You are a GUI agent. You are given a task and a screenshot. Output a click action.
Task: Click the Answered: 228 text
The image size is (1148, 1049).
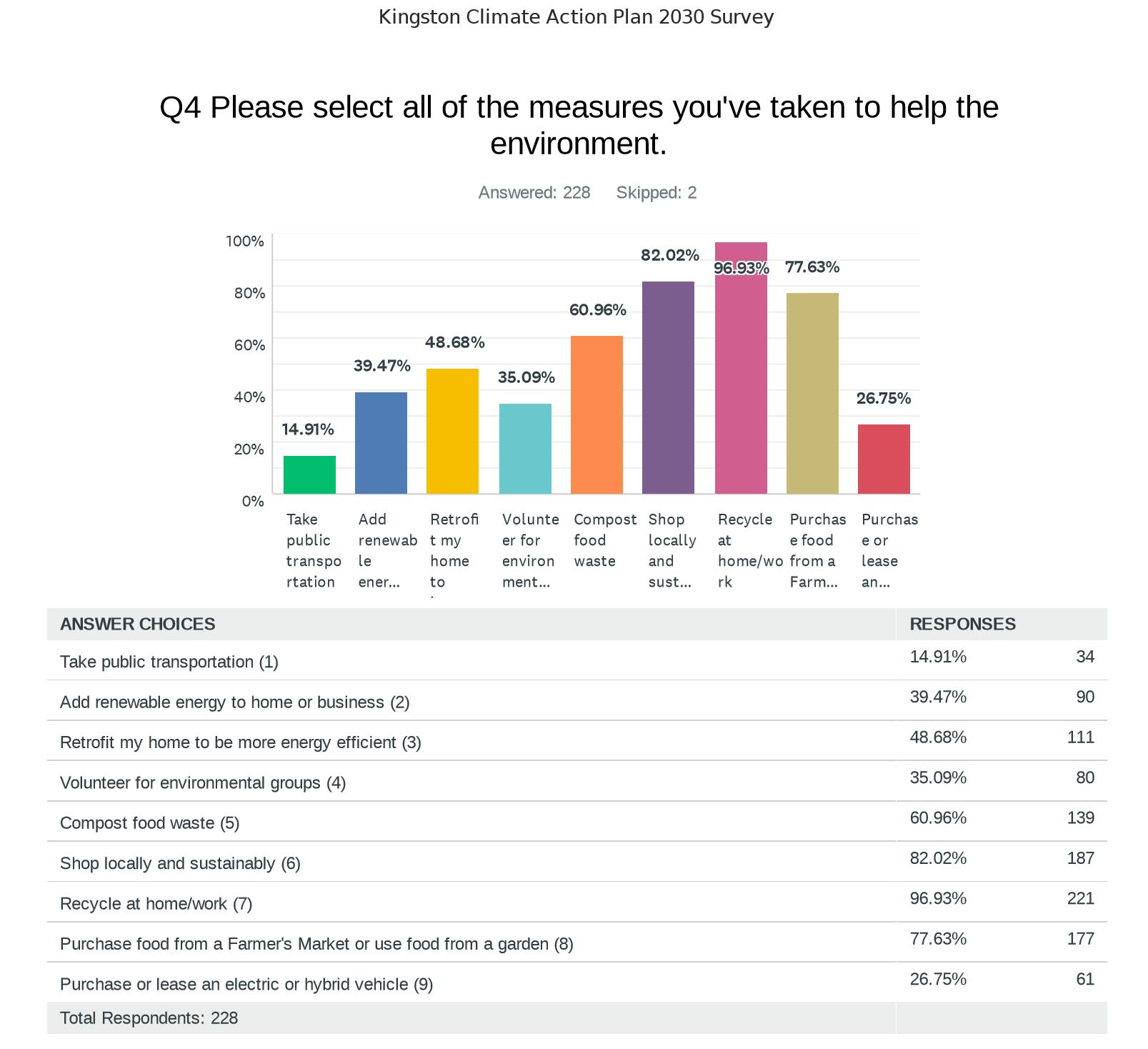[x=534, y=193]
